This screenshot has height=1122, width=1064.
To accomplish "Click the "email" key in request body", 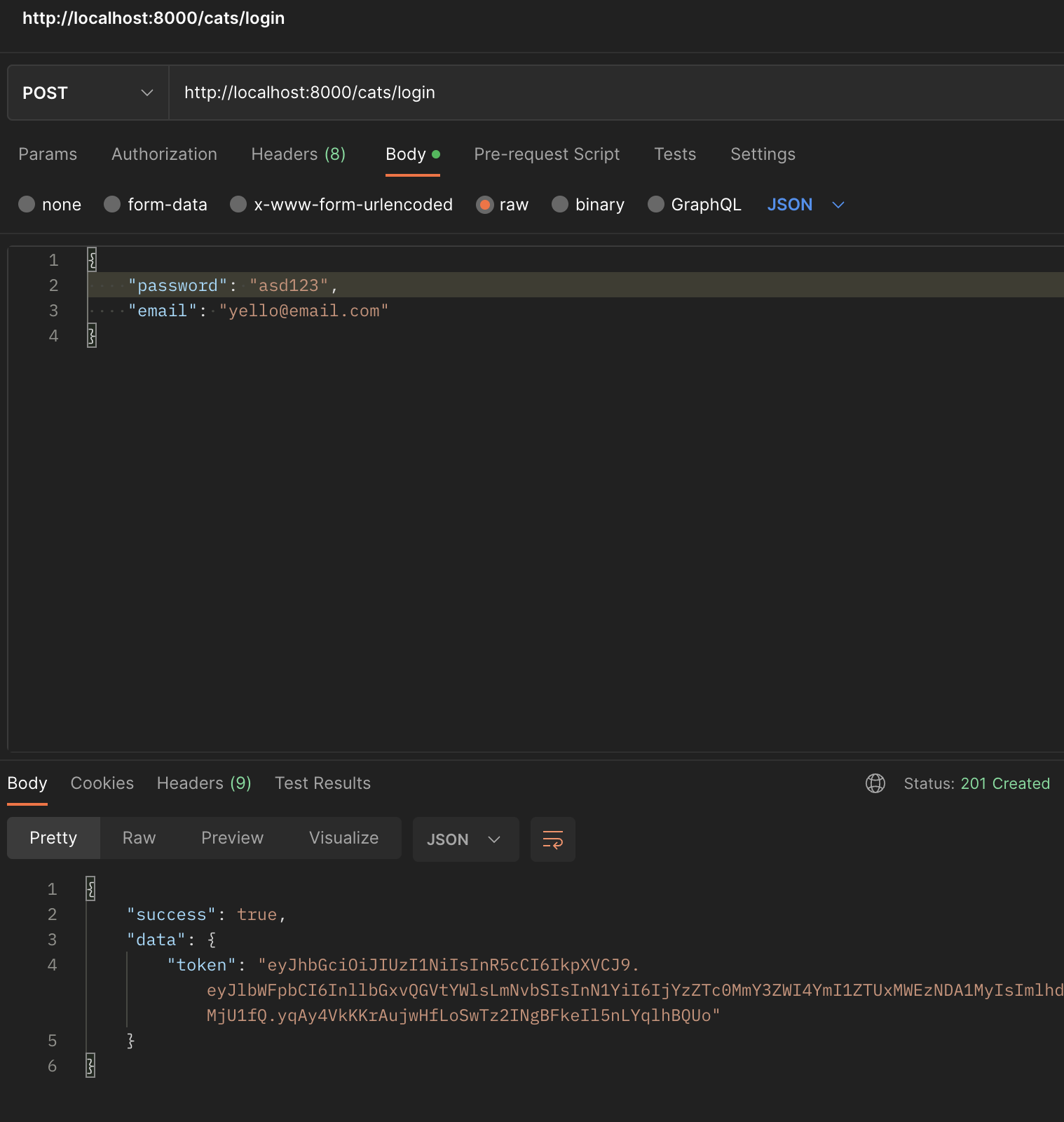I will click(x=163, y=311).
